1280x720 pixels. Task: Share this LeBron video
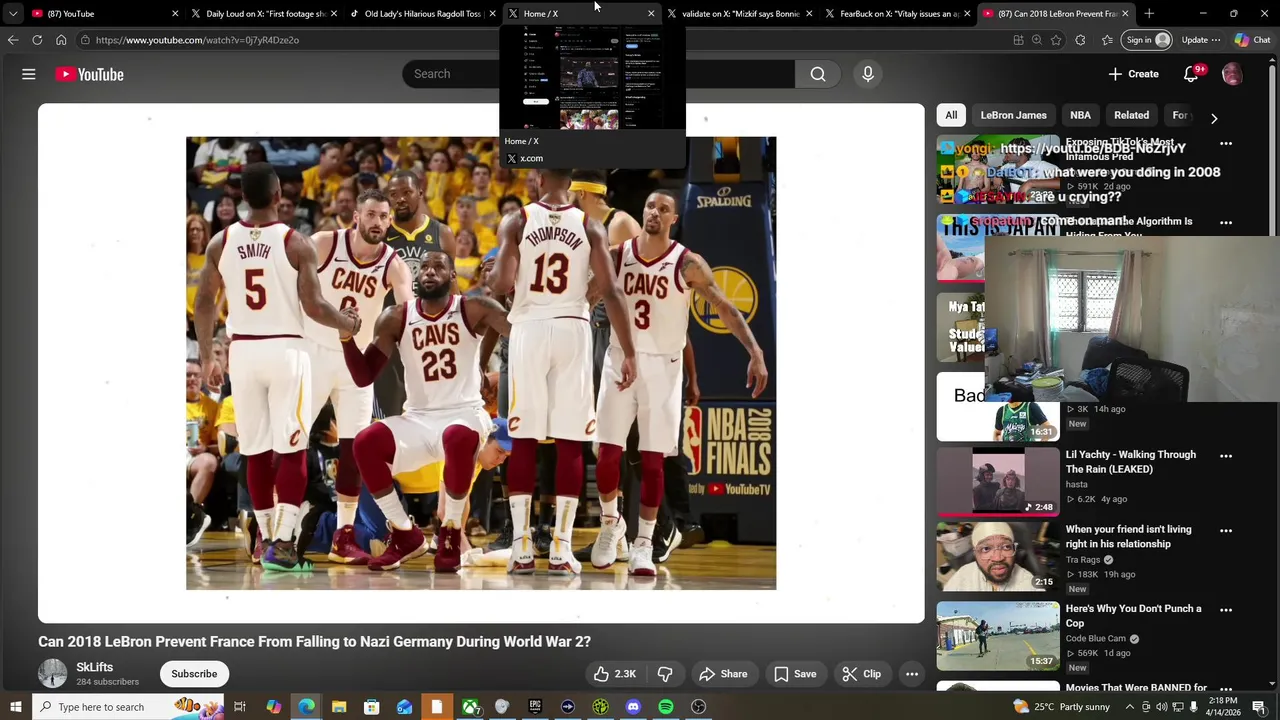[x=723, y=674]
